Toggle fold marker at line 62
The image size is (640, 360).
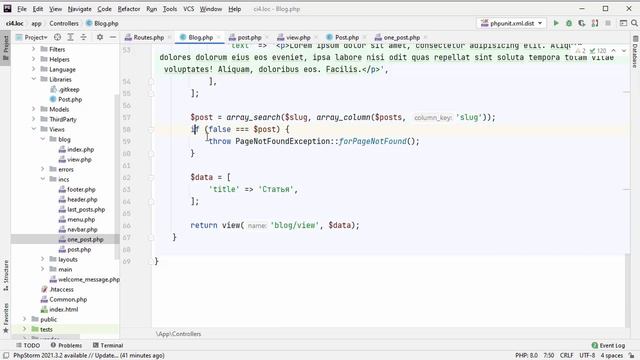click(x=151, y=178)
